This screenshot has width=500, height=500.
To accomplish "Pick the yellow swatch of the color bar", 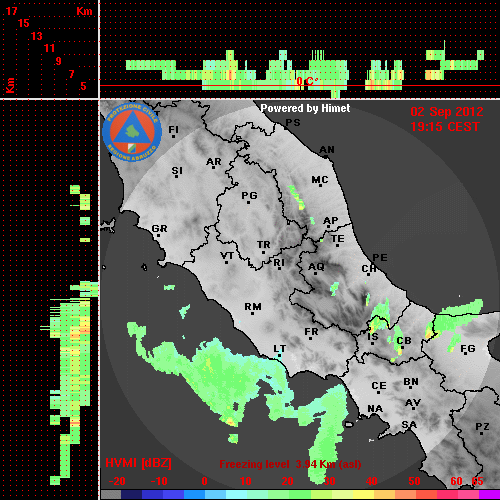I will click(363, 494).
